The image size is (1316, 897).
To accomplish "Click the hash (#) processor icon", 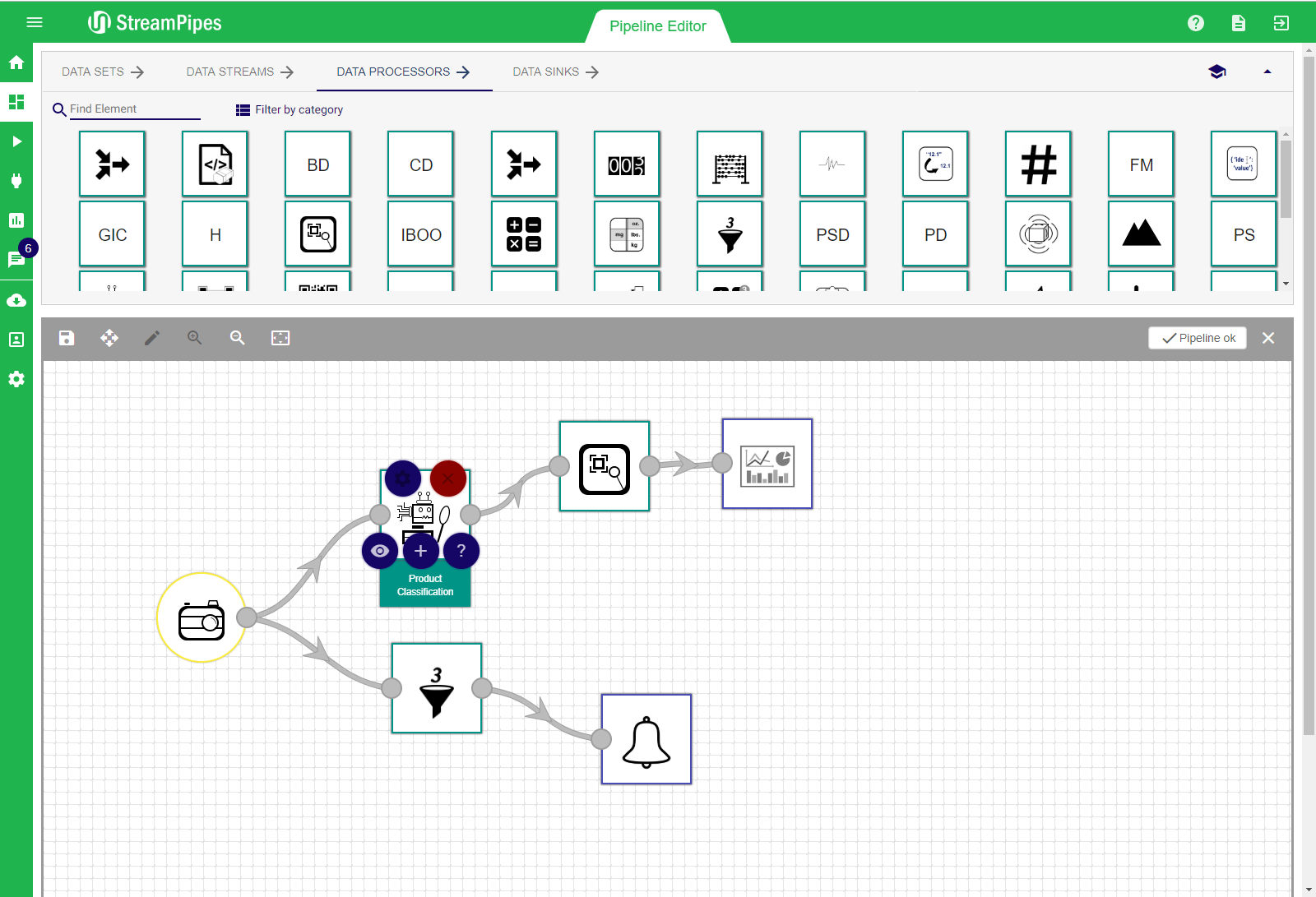I will [x=1038, y=164].
